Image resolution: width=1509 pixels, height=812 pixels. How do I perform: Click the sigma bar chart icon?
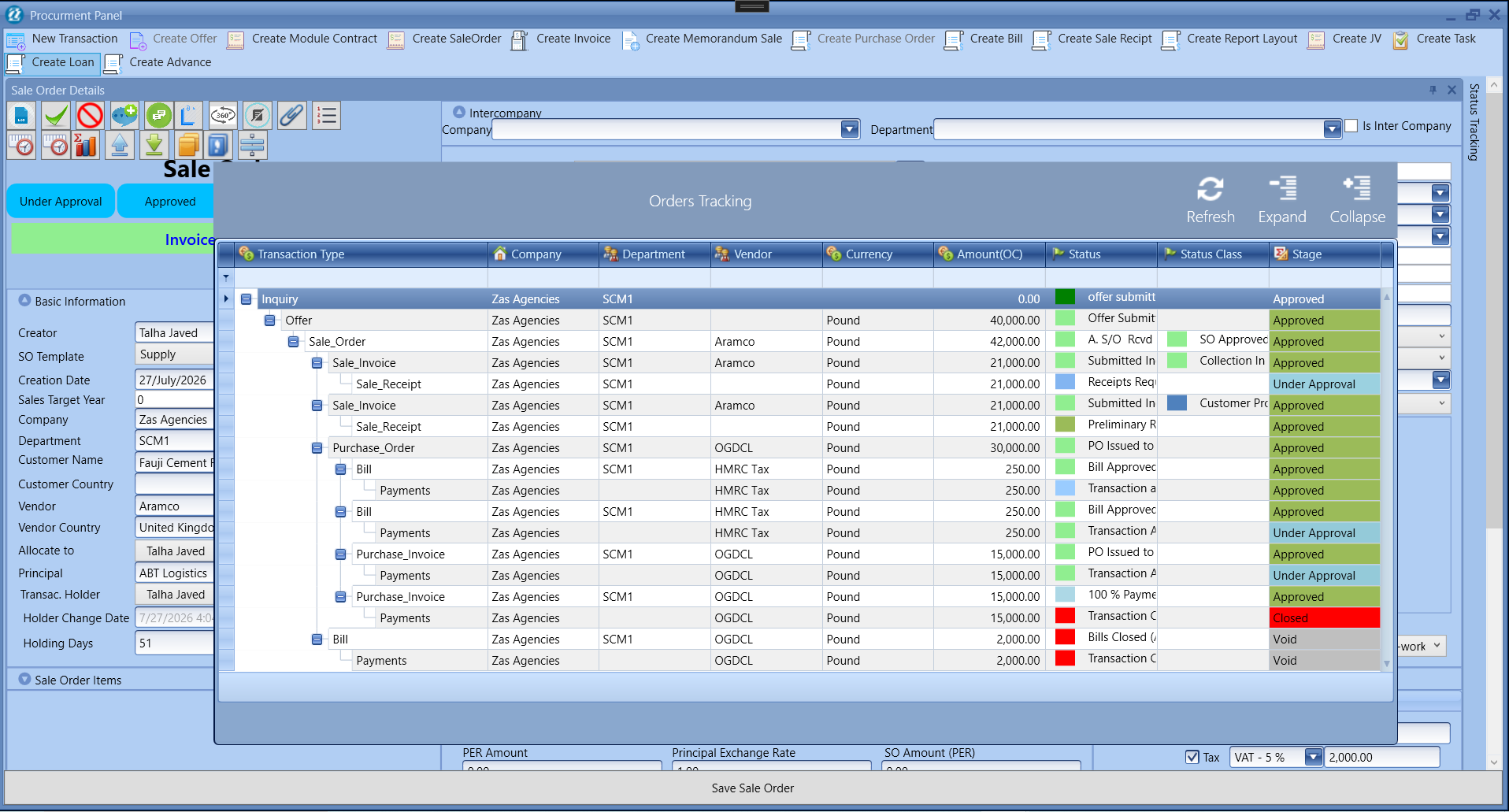tap(85, 145)
